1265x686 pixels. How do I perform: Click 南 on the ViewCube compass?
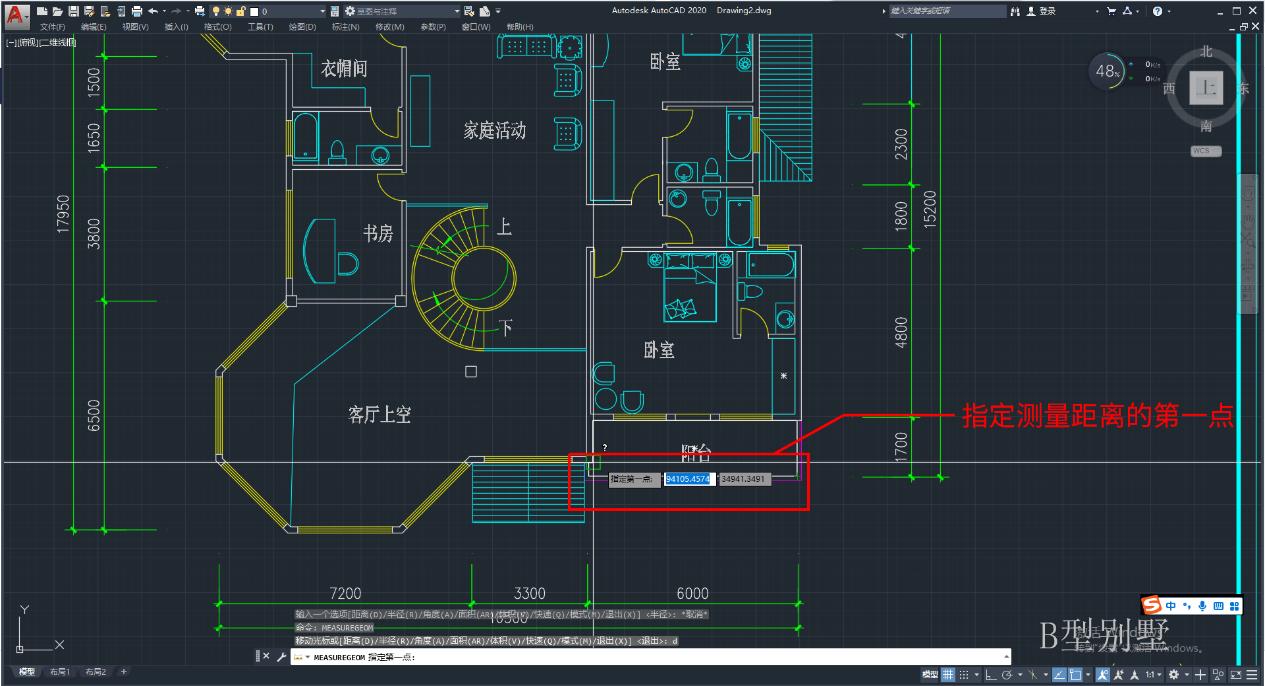click(x=1208, y=124)
